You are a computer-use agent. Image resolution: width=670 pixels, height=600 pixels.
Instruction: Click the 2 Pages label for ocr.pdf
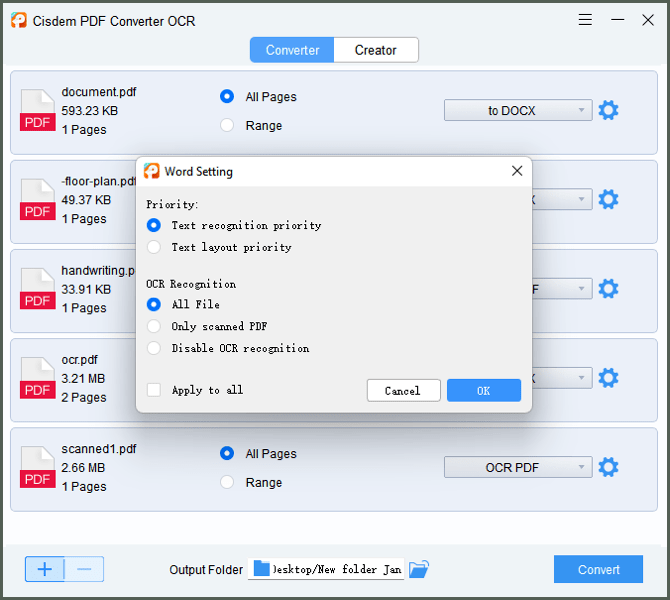(84, 397)
